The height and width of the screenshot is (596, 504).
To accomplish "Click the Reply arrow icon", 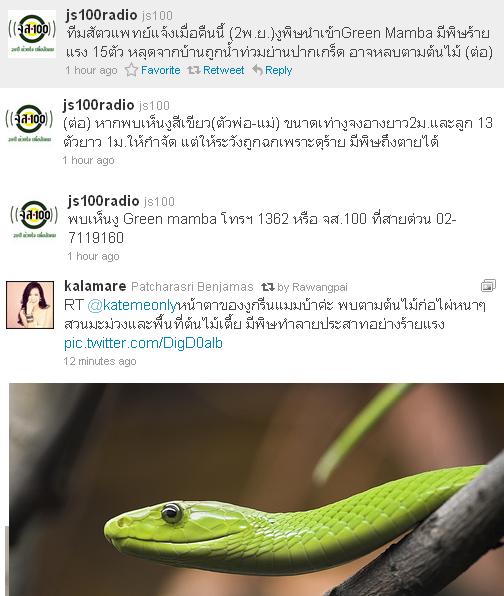I will [x=258, y=70].
